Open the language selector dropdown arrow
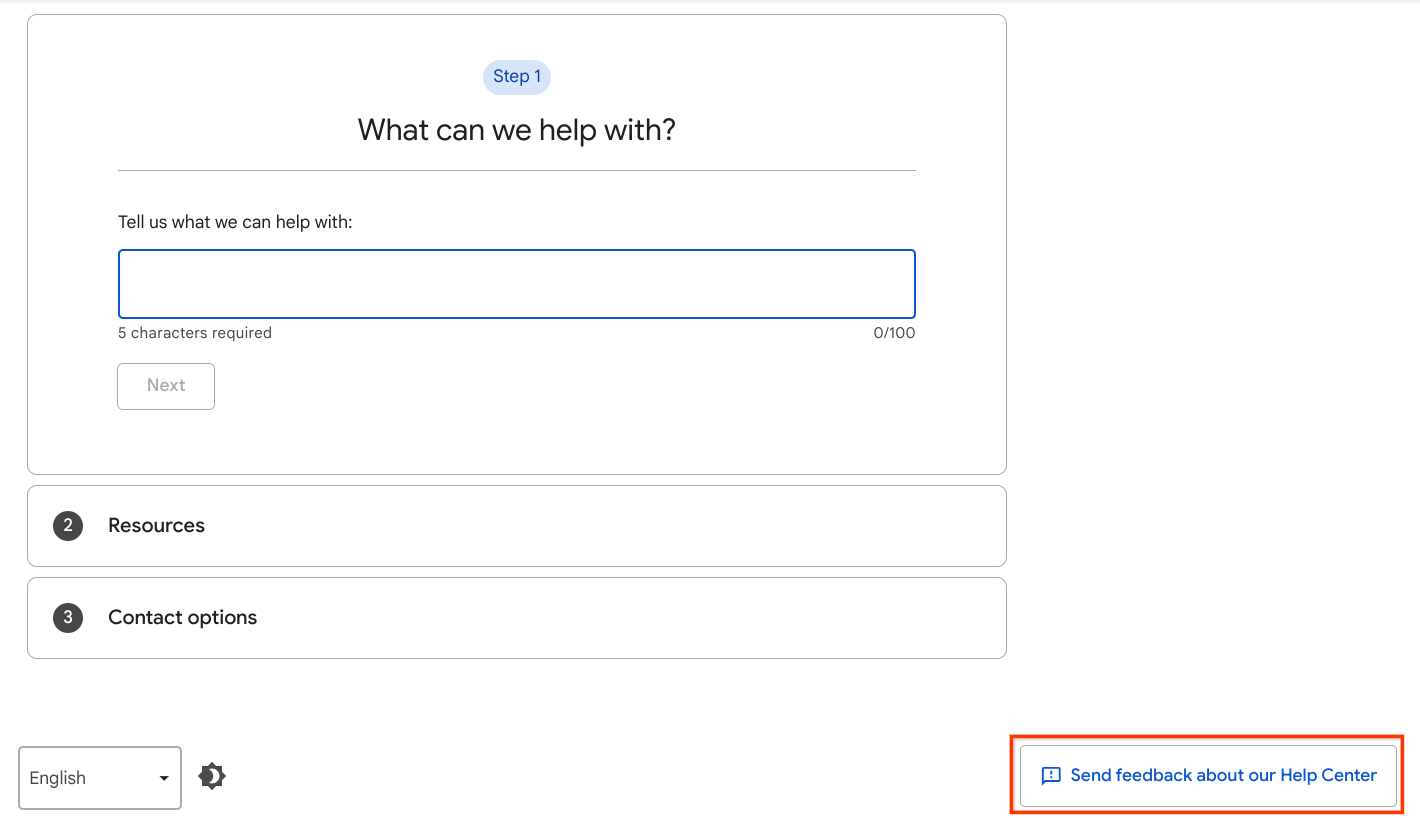The image size is (1420, 818). (163, 778)
